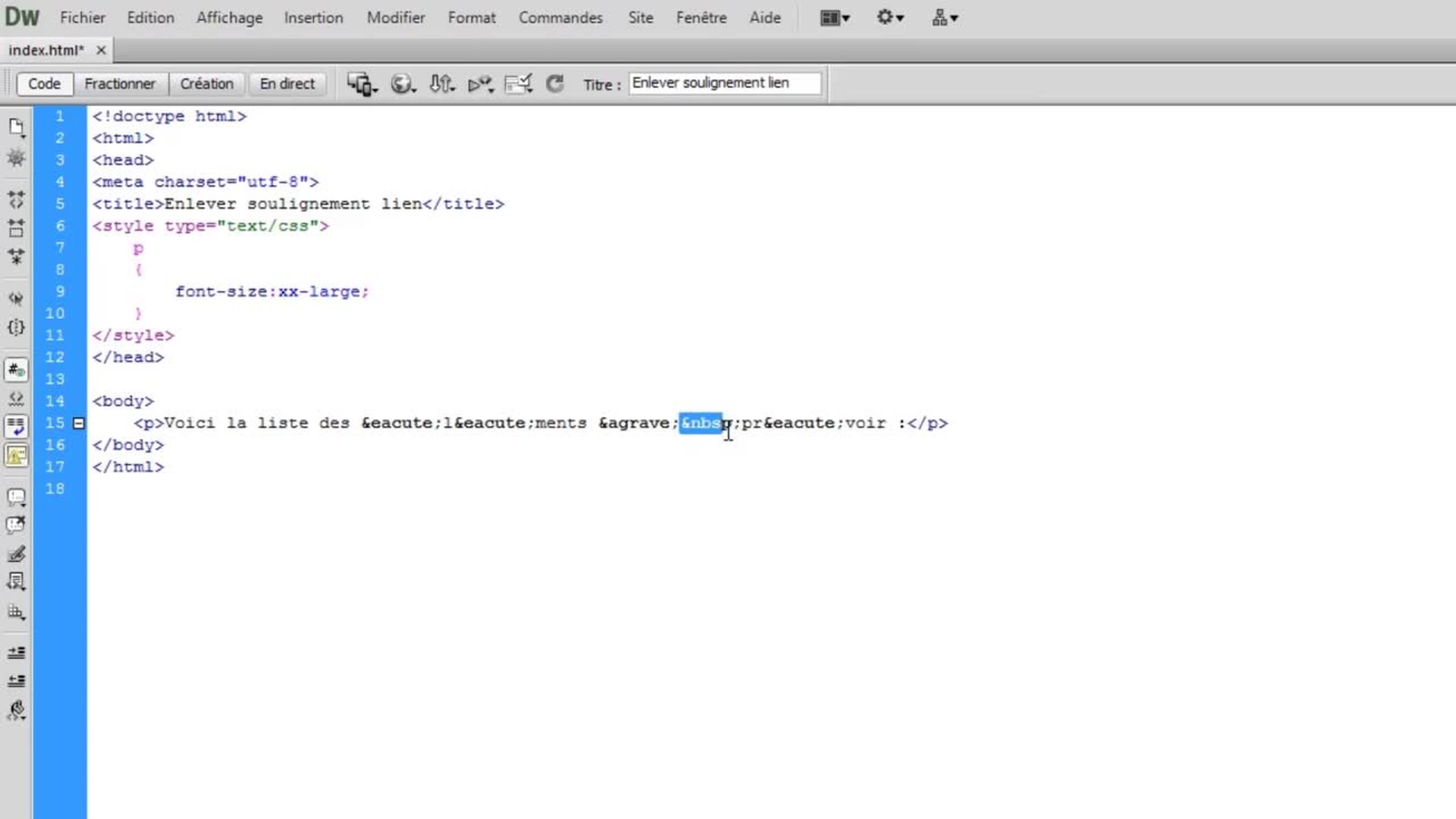Viewport: 1456px width, 819px height.
Task: Click the Refresh design view icon
Action: tap(555, 84)
